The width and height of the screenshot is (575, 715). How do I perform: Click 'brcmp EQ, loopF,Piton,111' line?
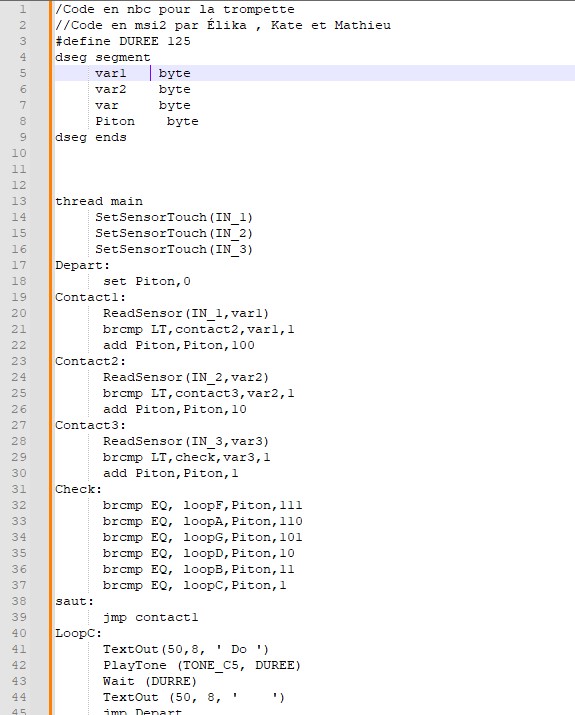coord(202,505)
